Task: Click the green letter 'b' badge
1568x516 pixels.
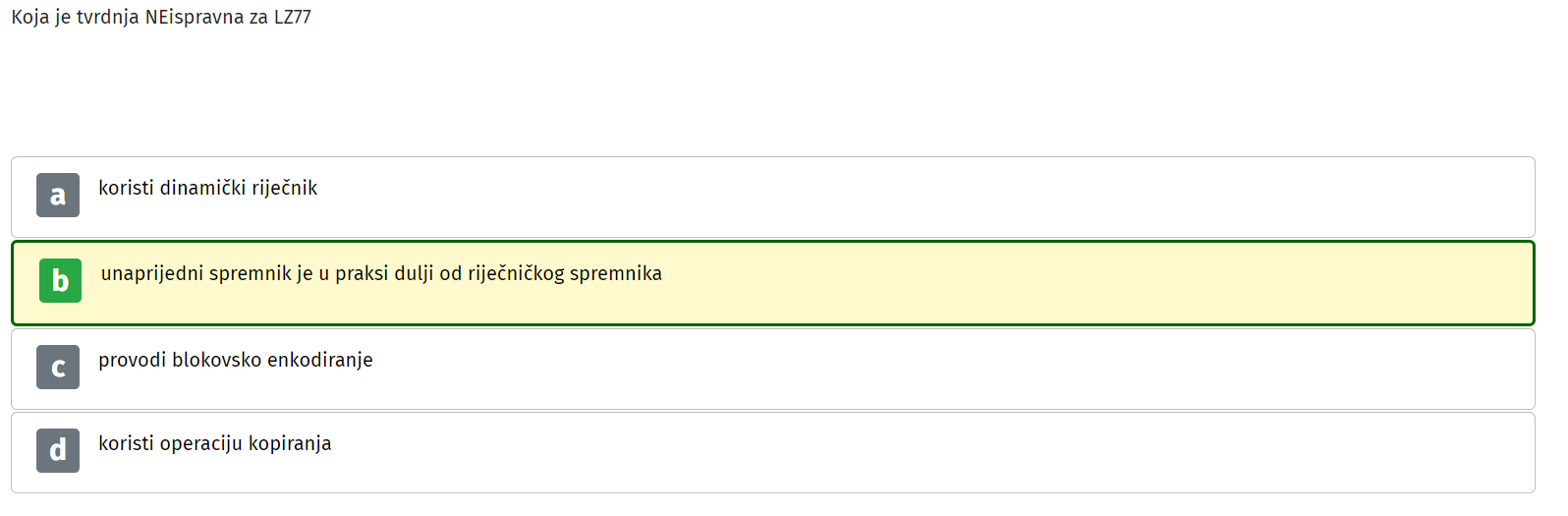Action: (x=60, y=280)
